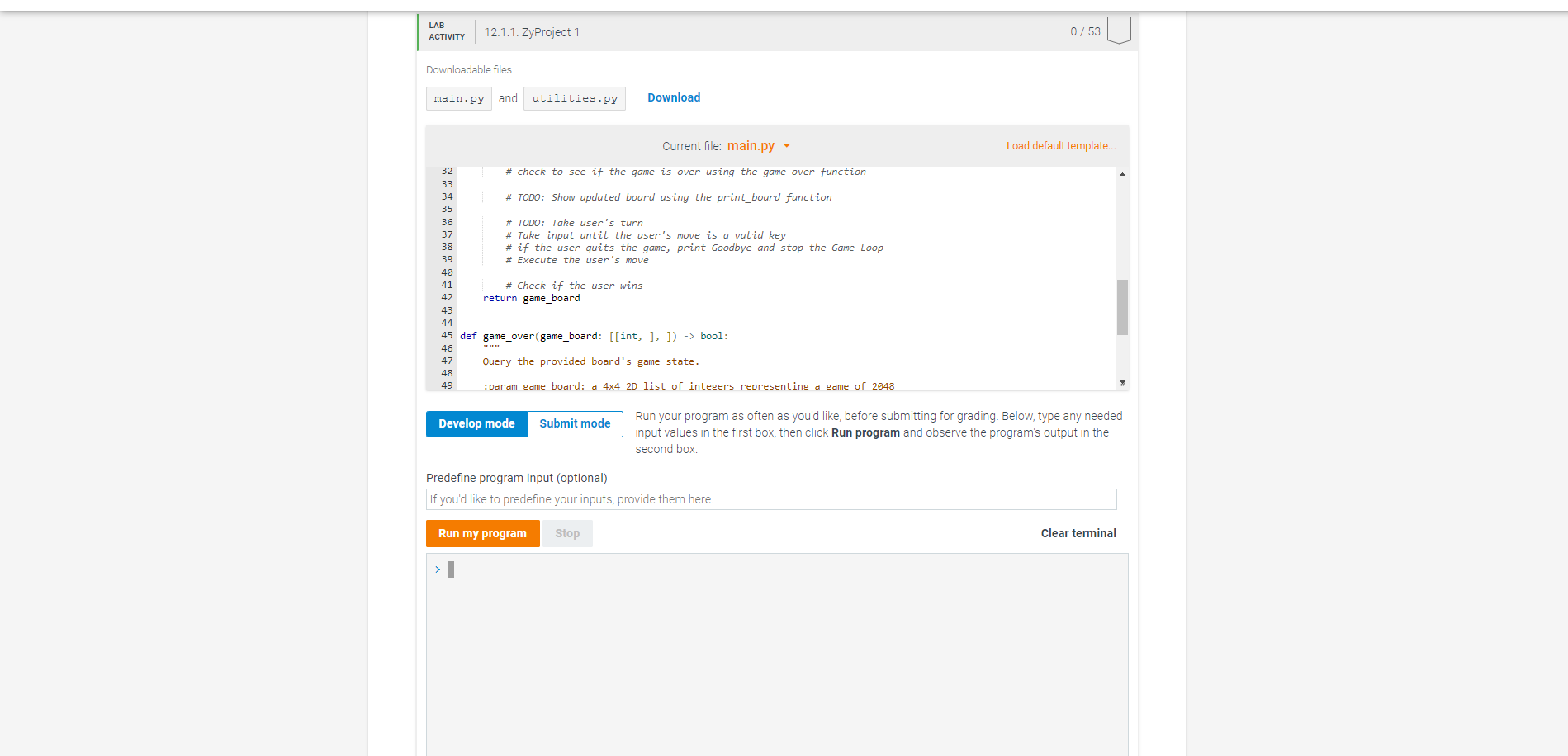
Task: Click the '0 / 53' score text
Action: 1085,31
